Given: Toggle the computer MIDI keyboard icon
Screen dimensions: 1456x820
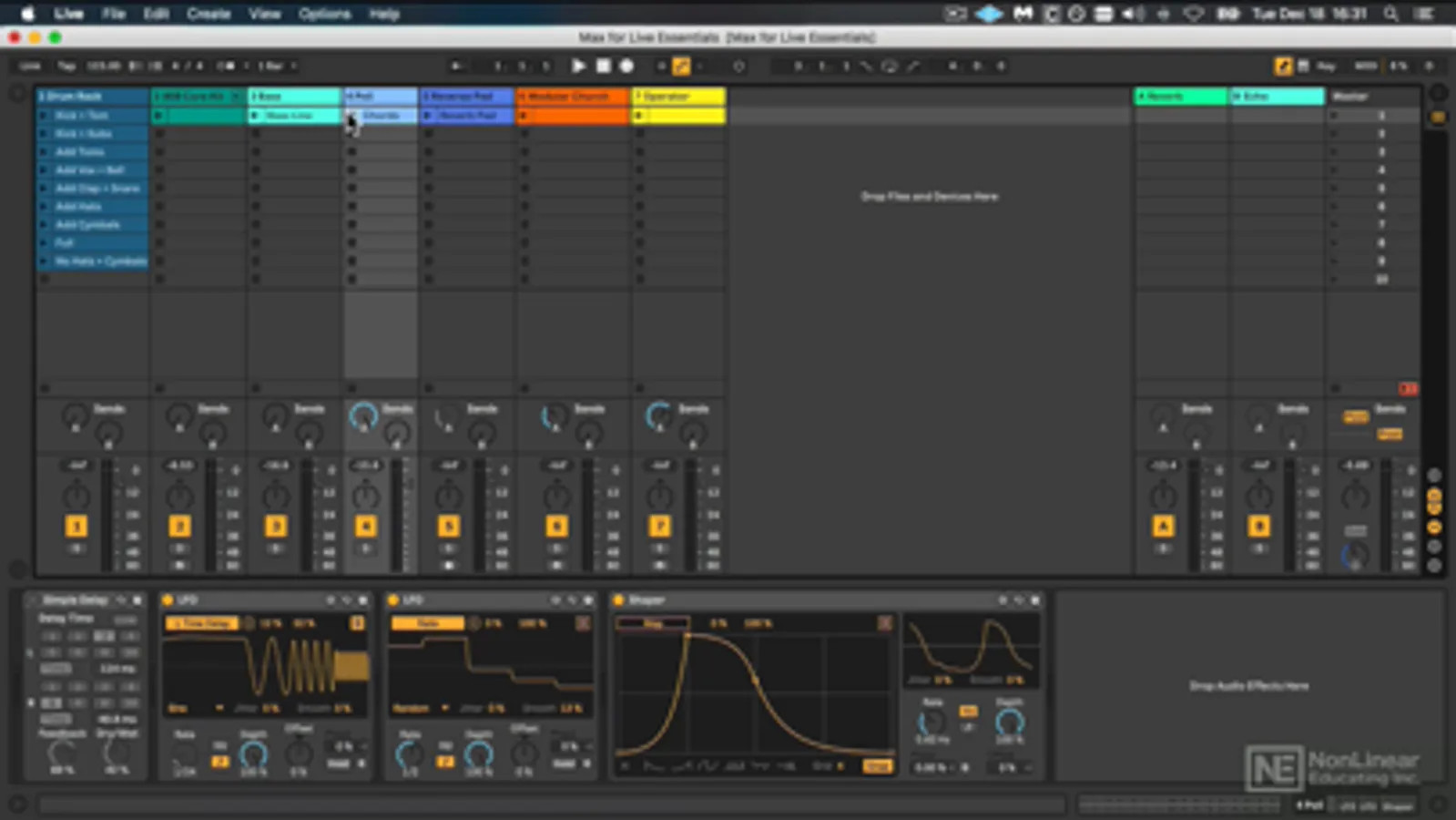Looking at the screenshot, I should [x=1303, y=66].
